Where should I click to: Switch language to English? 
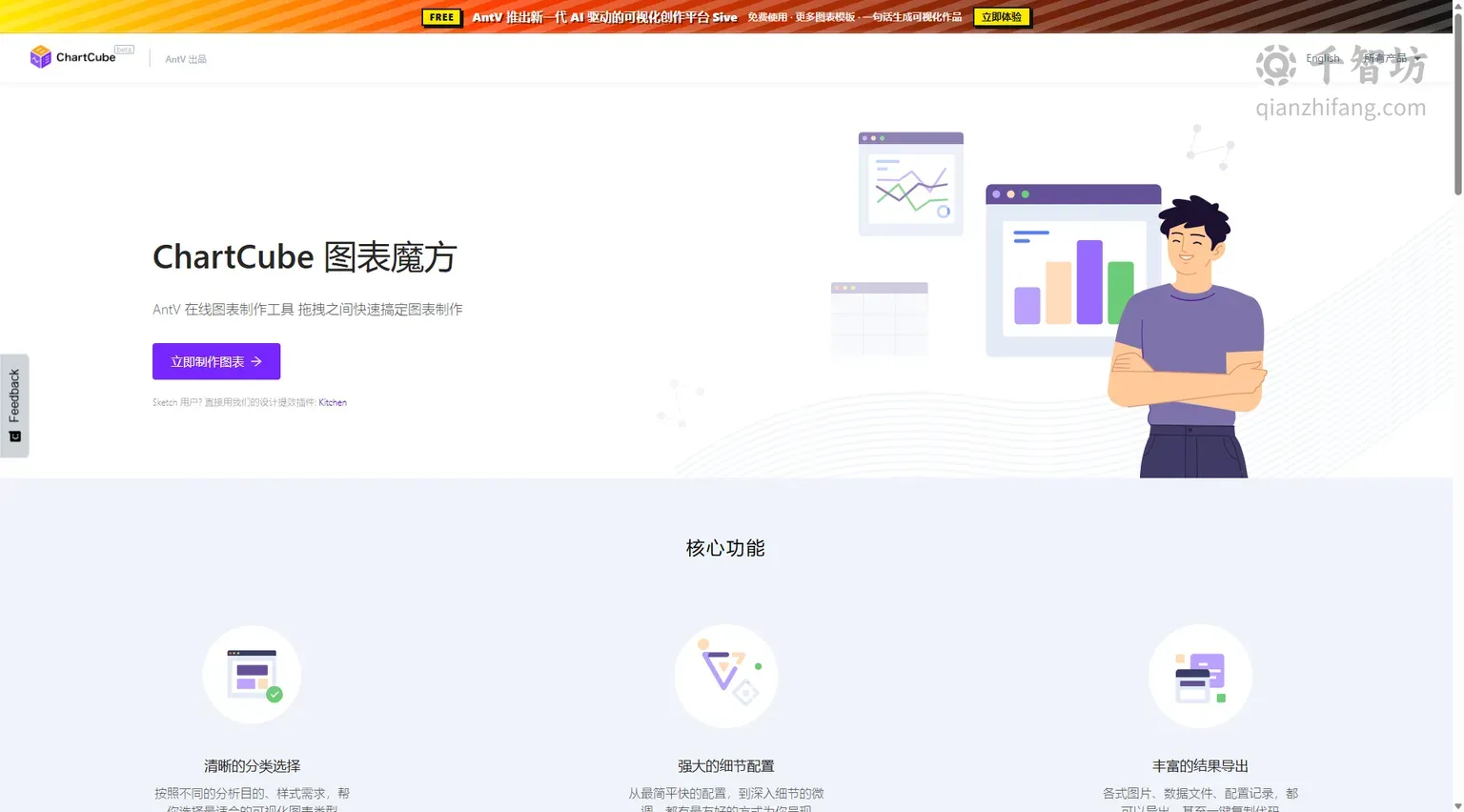(x=1323, y=58)
